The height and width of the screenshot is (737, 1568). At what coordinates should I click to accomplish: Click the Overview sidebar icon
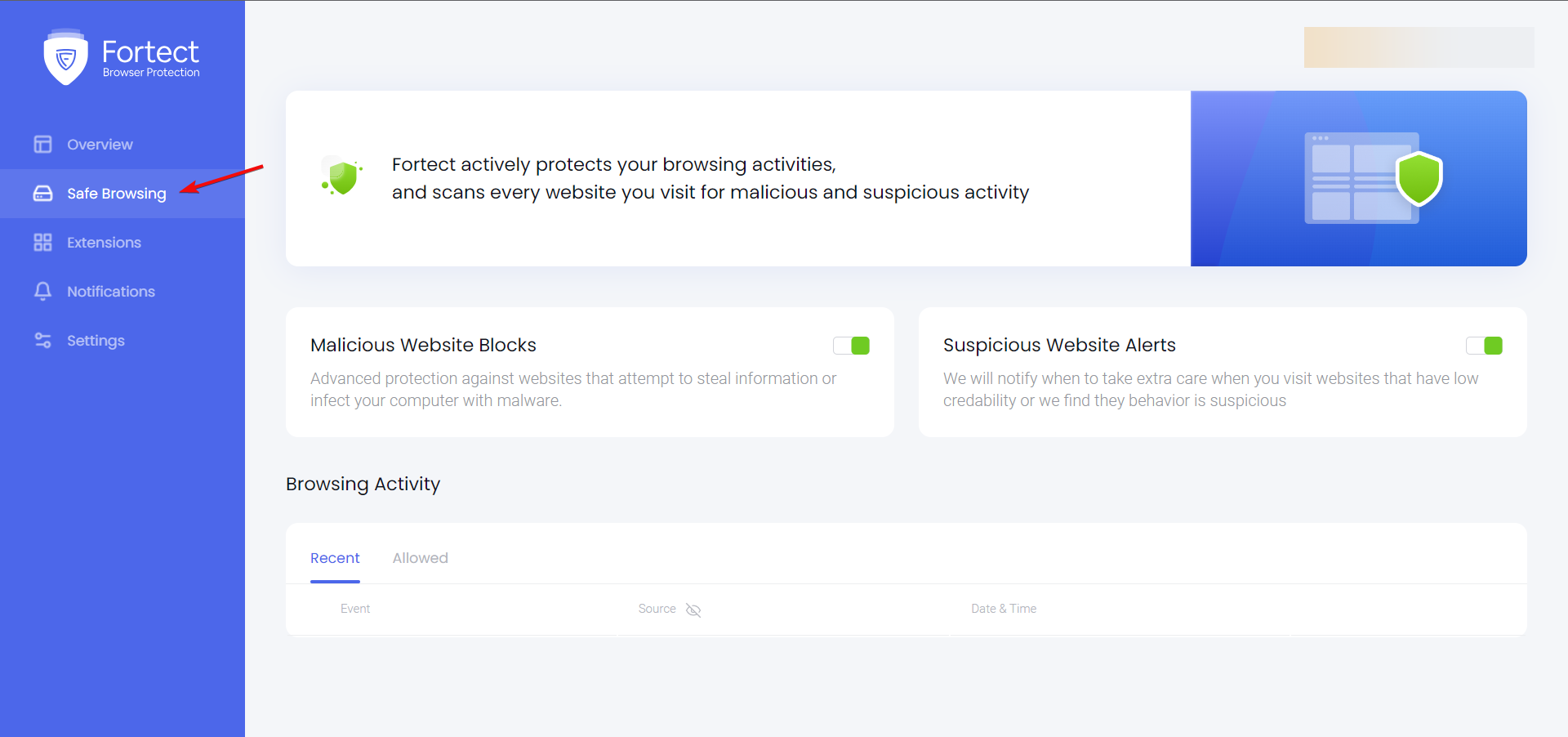pos(42,145)
